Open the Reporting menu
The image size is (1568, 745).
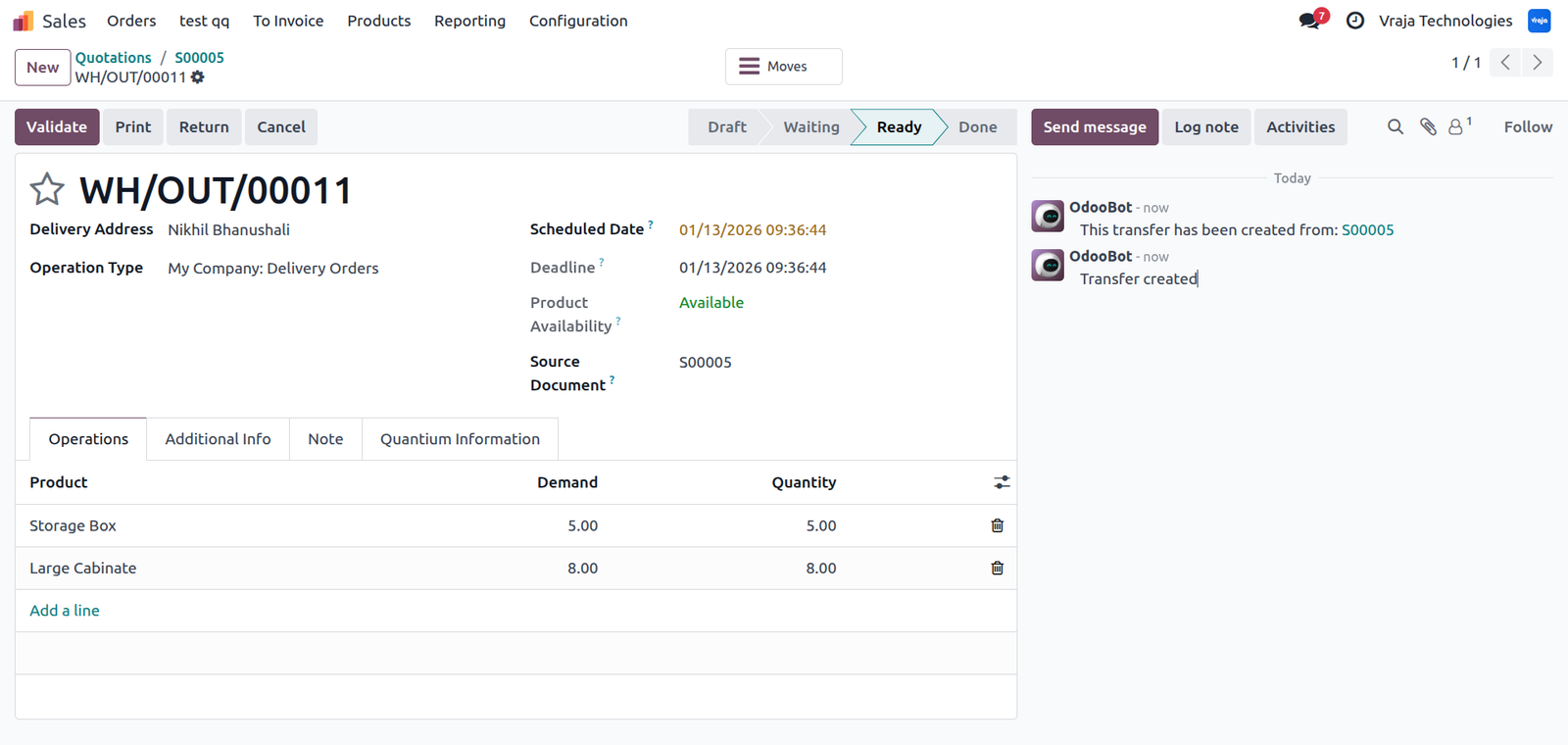coord(469,21)
